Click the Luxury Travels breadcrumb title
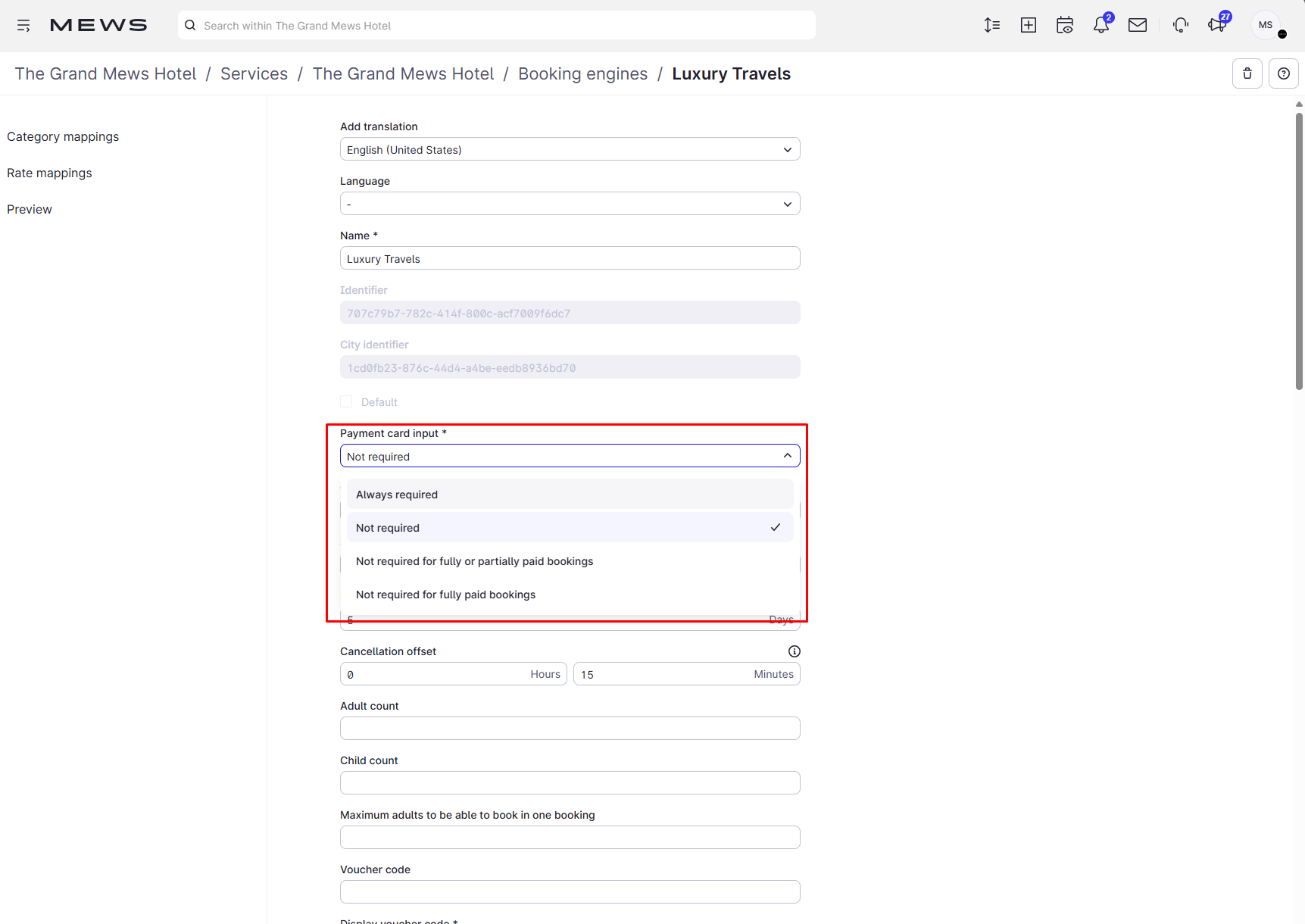This screenshot has height=924, width=1305. point(732,73)
